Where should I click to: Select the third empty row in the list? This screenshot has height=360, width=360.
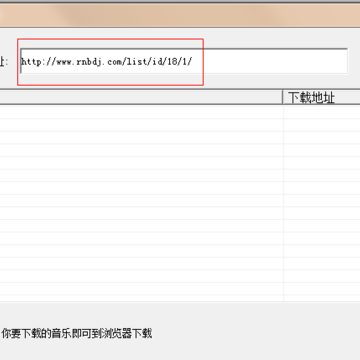180,138
